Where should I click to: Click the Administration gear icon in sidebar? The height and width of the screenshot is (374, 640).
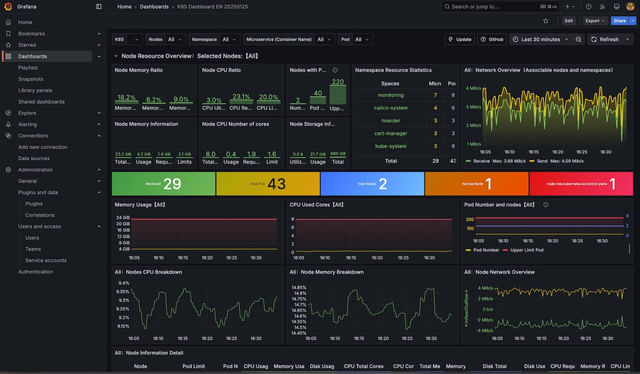8,169
